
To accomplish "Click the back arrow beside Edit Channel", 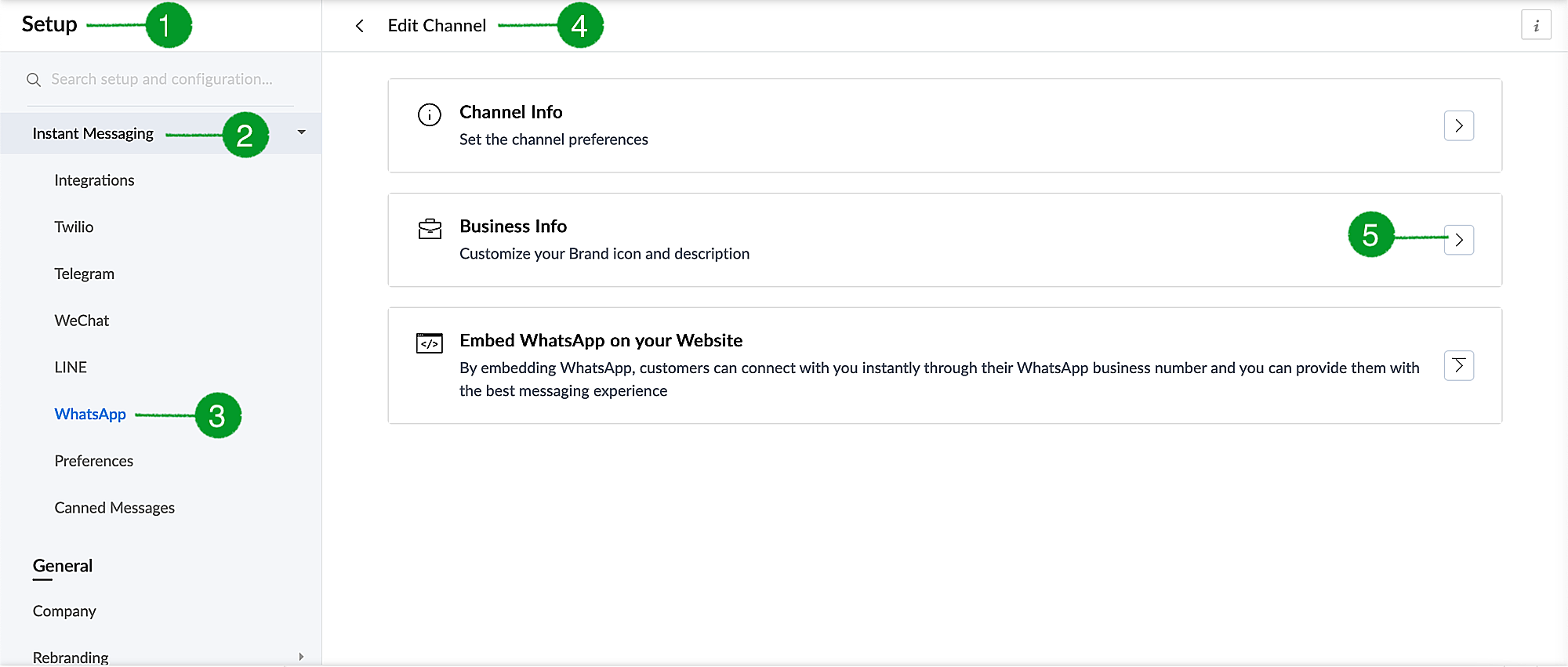I will [x=359, y=26].
